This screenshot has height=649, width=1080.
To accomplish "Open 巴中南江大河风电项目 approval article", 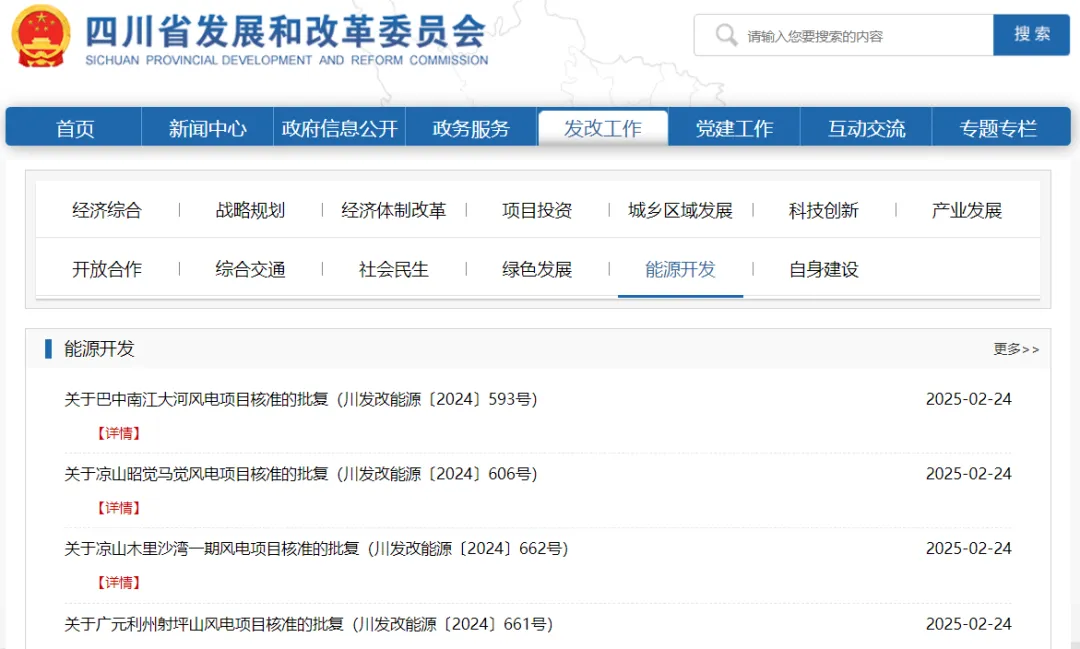I will (301, 399).
